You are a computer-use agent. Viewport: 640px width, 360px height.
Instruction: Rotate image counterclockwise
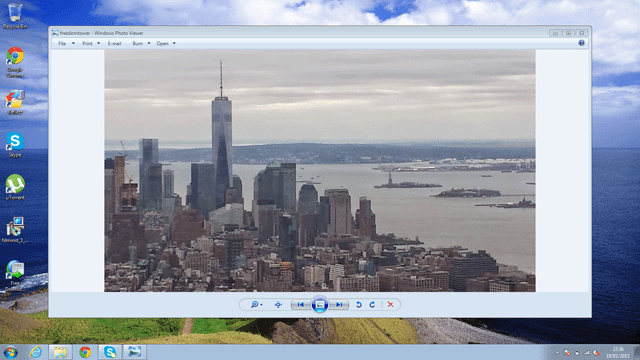[359, 304]
